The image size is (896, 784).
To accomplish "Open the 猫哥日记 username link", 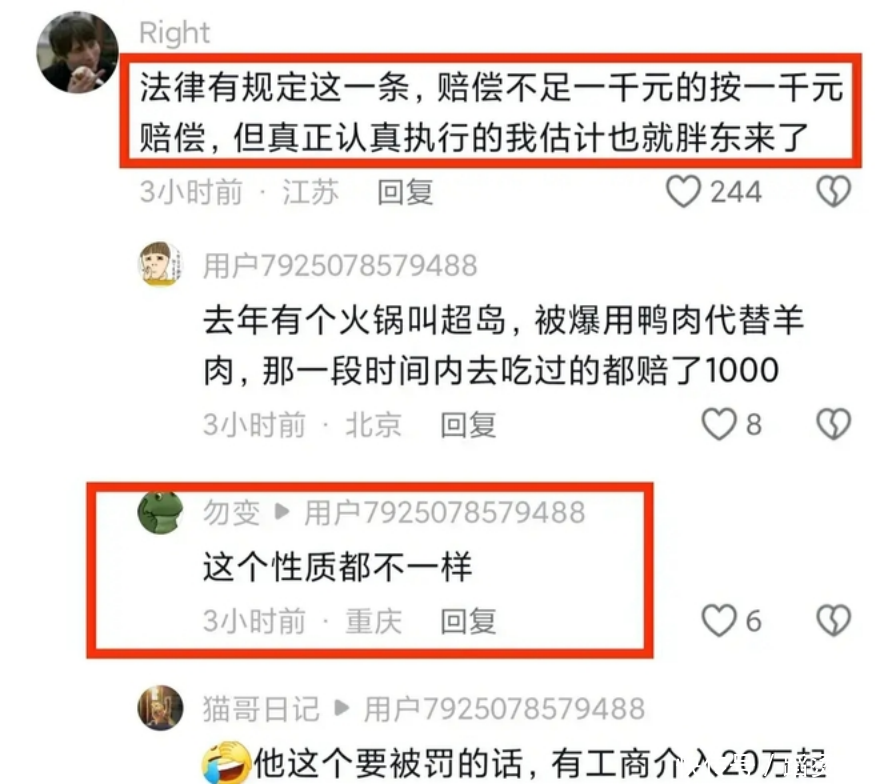I will coord(261,709).
